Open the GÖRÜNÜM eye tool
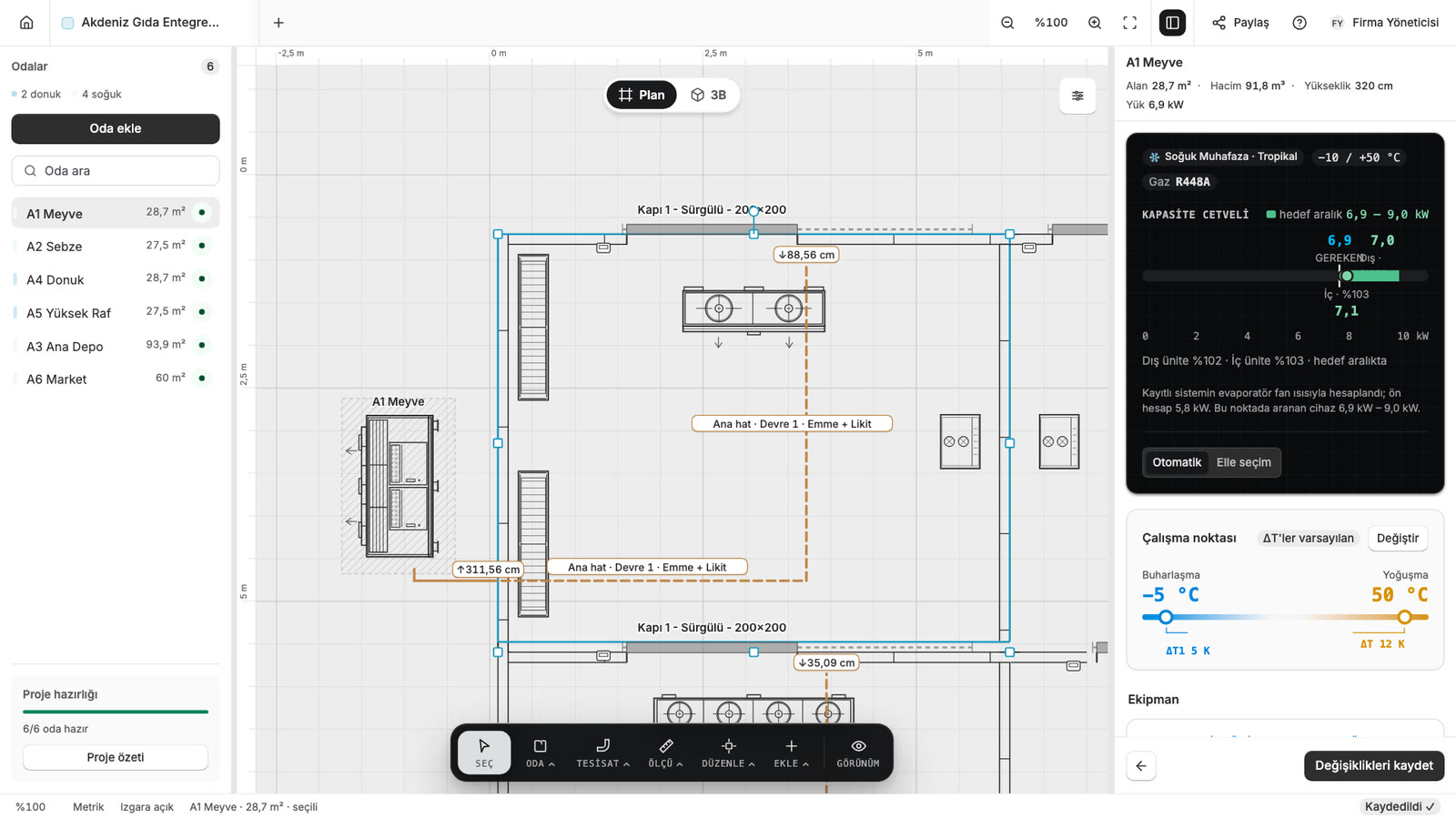This screenshot has width=1456, height=819. (858, 753)
